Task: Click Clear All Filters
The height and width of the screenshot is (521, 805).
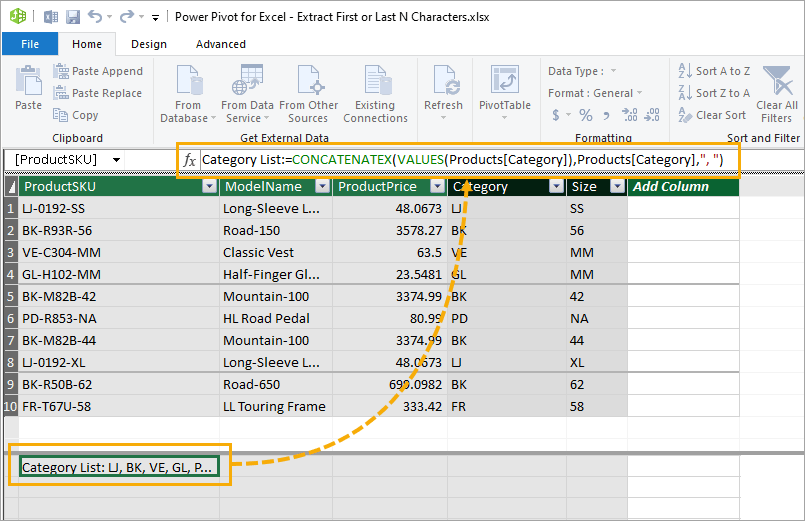Action: 777,94
